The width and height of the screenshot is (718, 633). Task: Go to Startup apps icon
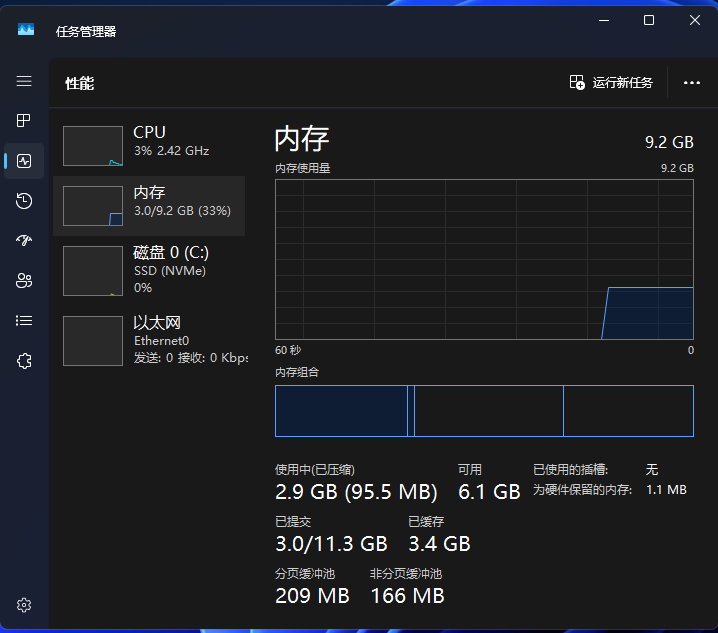24,241
